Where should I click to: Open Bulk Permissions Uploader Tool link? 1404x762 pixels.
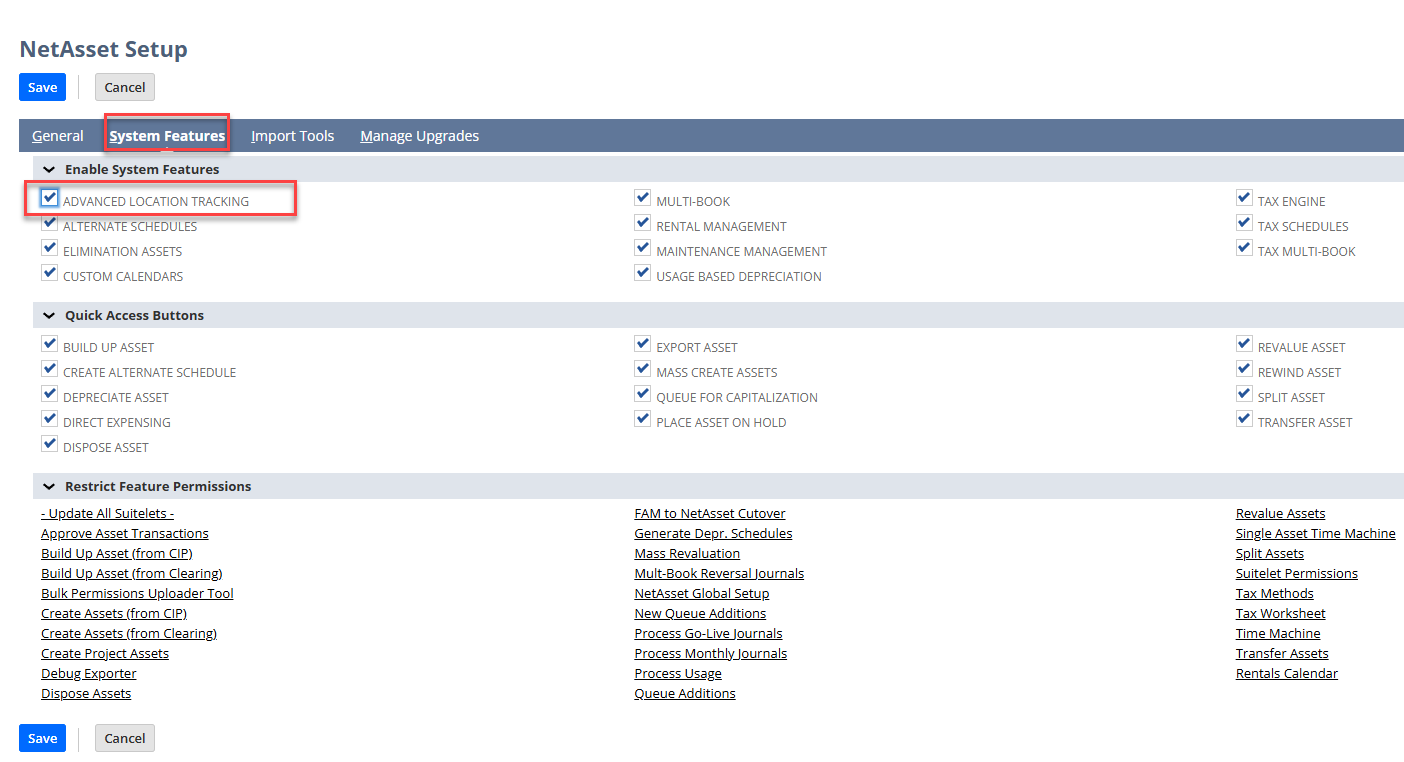tap(137, 593)
